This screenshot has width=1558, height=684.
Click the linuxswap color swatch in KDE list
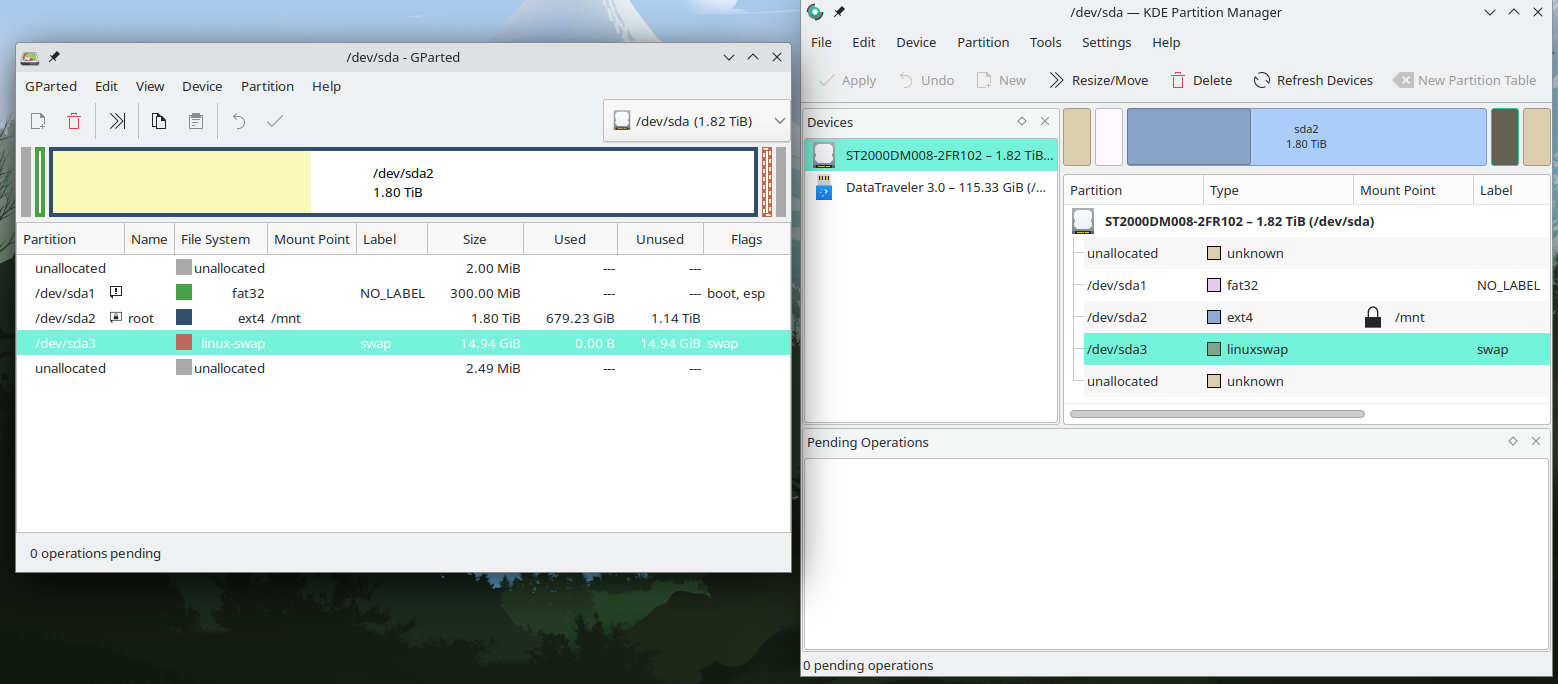(1214, 349)
